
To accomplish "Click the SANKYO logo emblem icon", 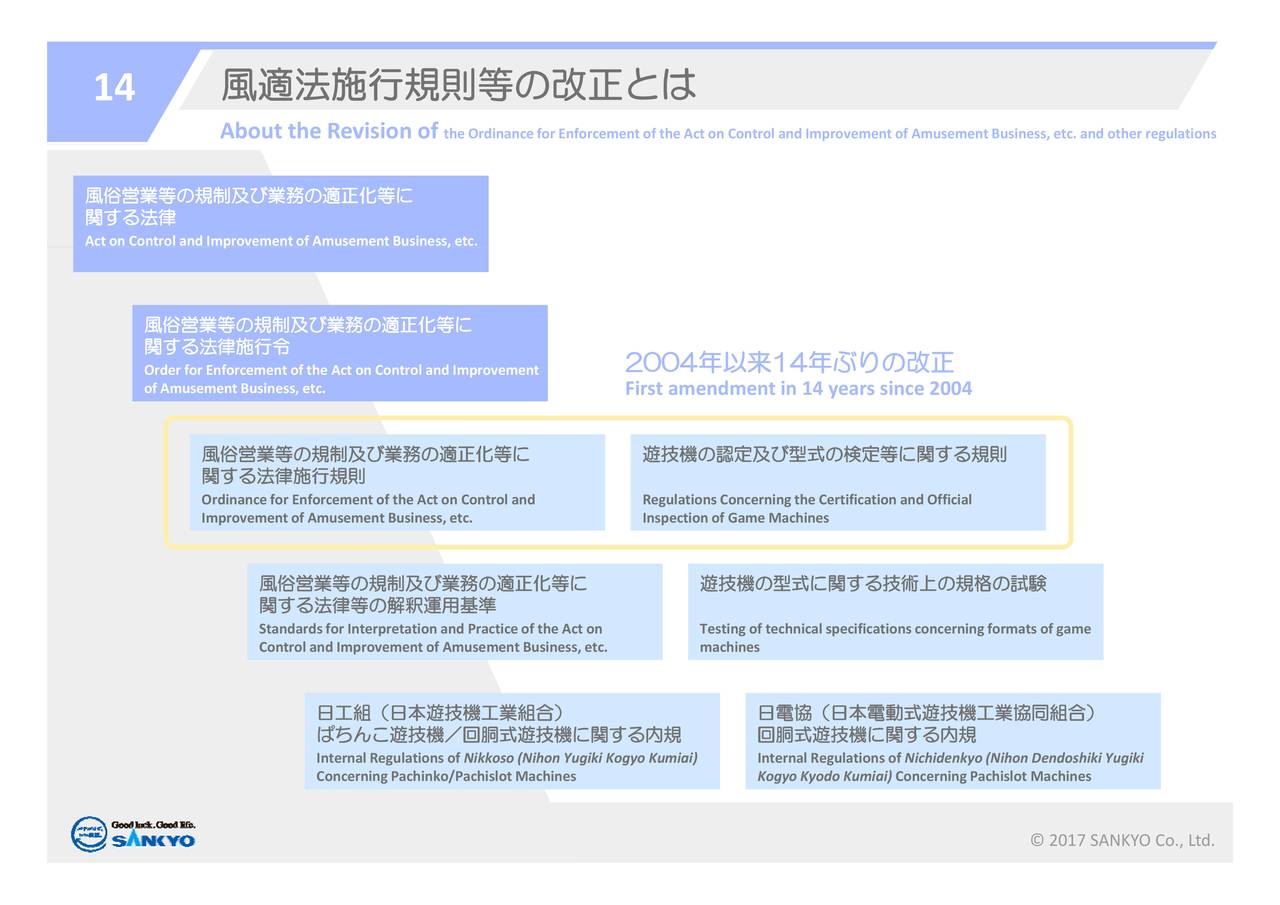I will 88,834.
